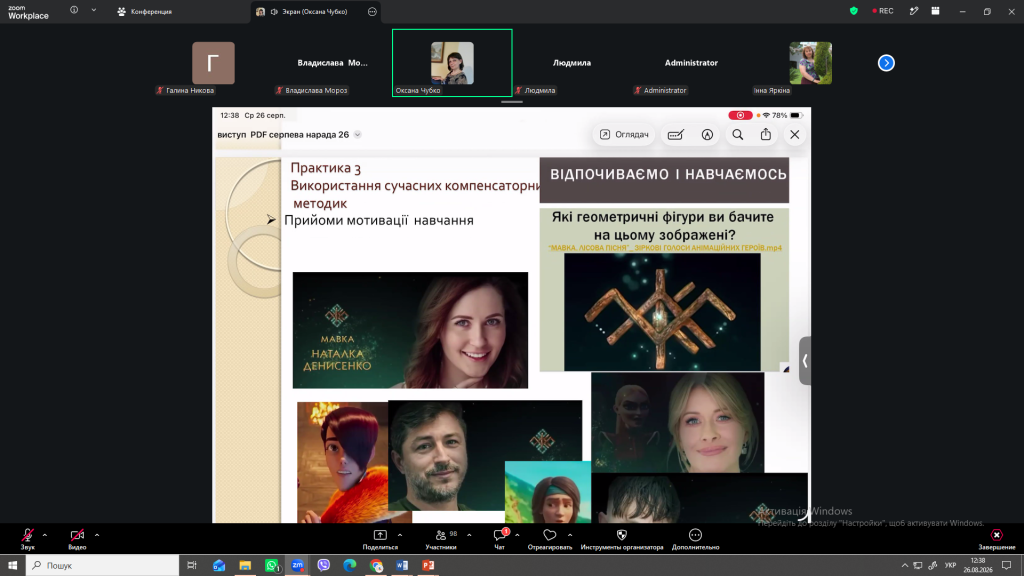Expand share options arrow beside Поделиться
The width and height of the screenshot is (1024, 576).
[x=400, y=535]
